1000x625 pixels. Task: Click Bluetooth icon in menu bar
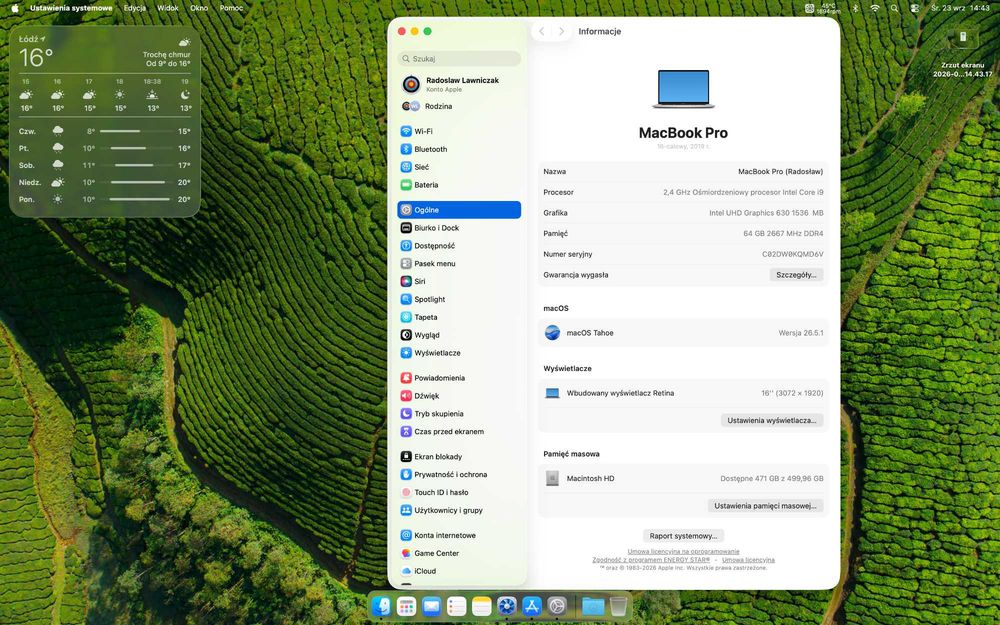tap(855, 8)
